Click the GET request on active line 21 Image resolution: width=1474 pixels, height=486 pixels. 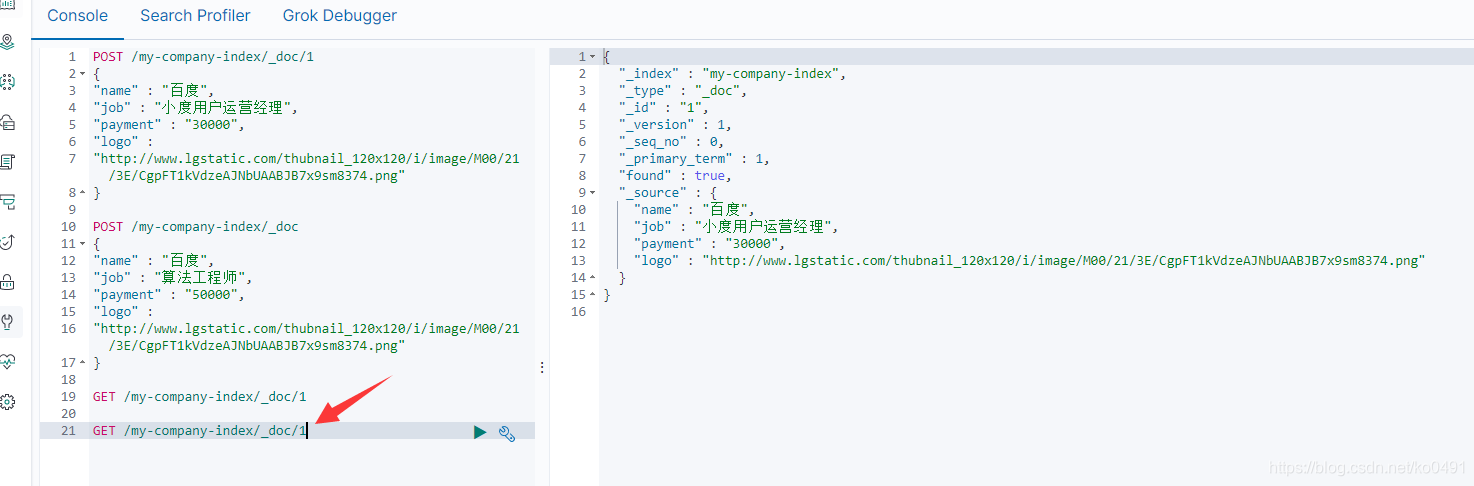coord(199,431)
